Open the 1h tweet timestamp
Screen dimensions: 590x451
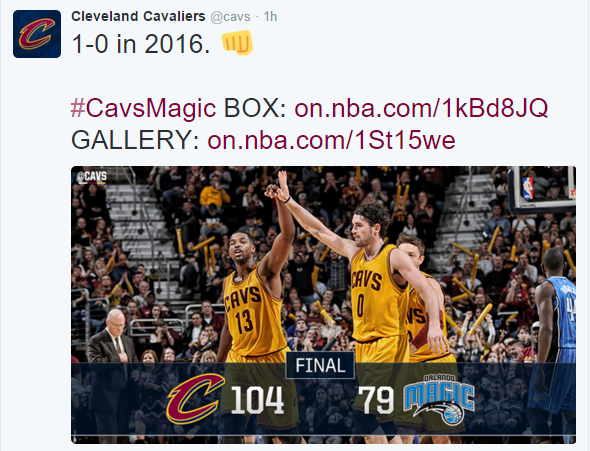(270, 17)
